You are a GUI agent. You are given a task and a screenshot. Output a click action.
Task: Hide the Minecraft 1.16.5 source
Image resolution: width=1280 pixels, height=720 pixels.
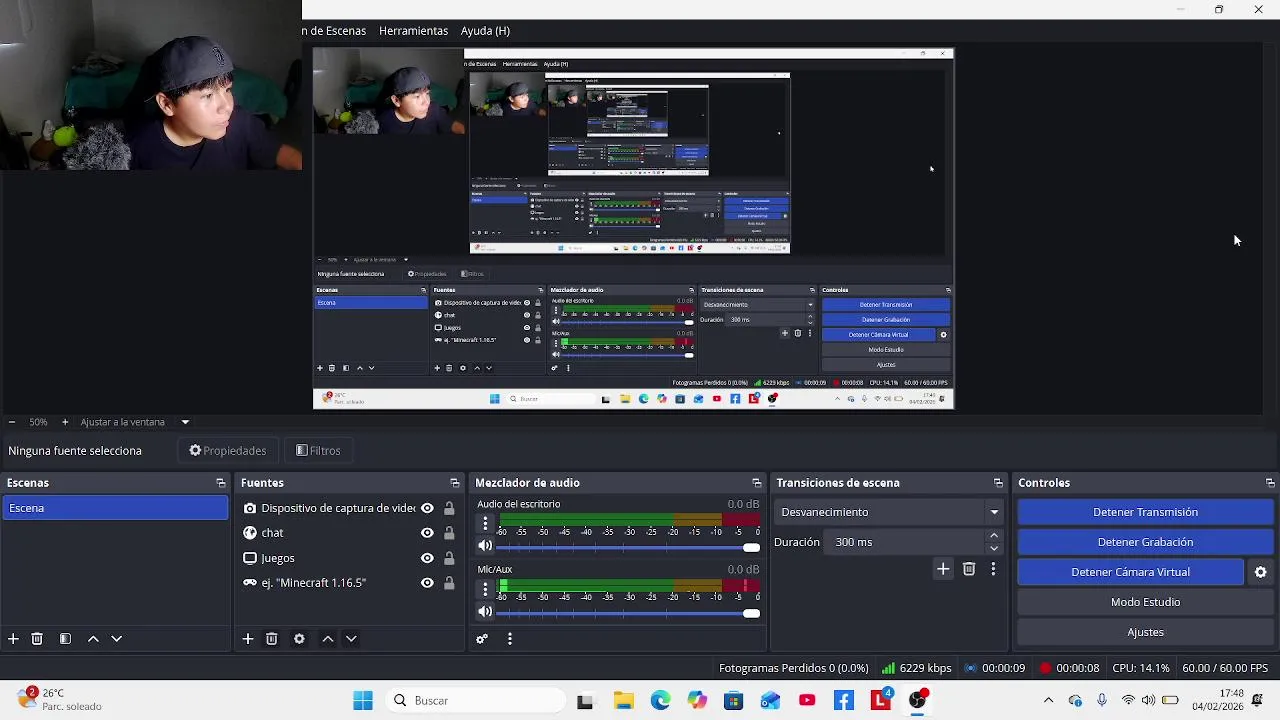click(427, 583)
